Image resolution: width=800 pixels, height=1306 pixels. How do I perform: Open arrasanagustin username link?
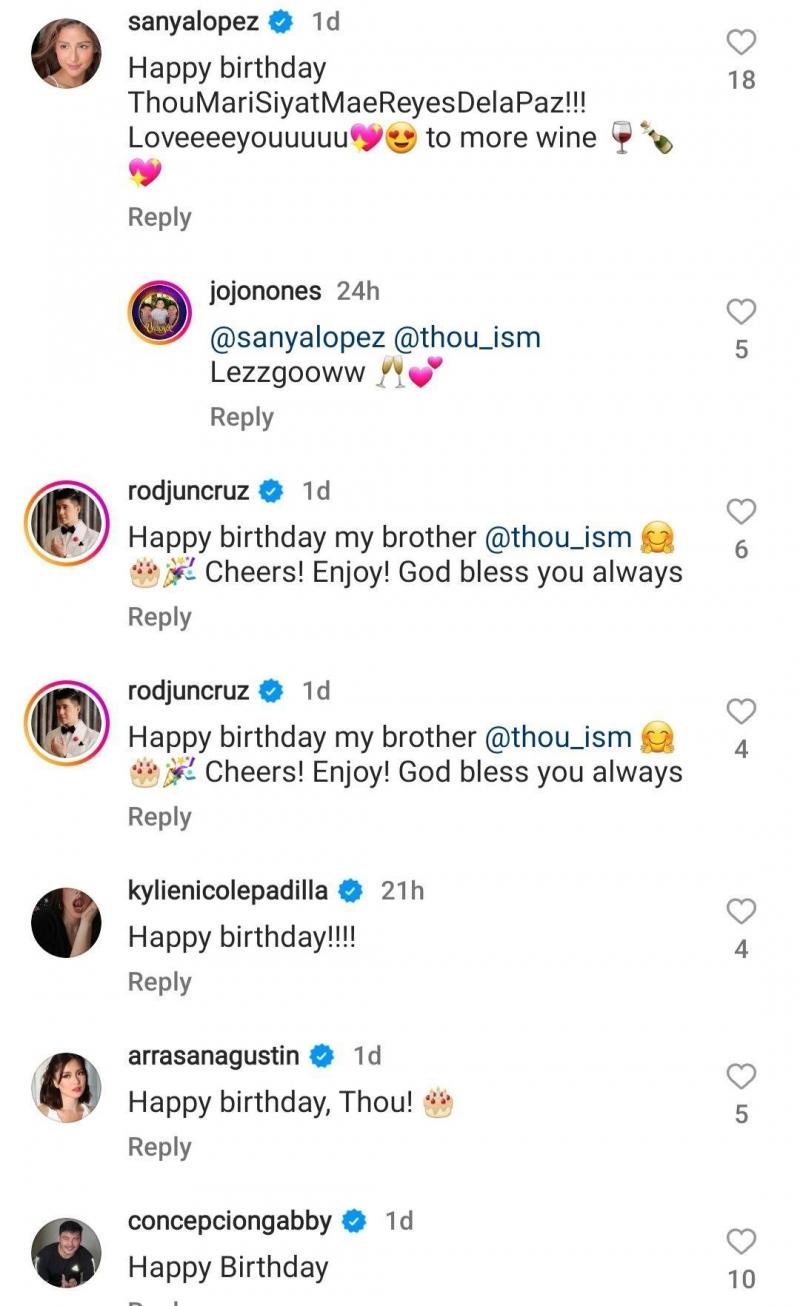pos(214,1055)
